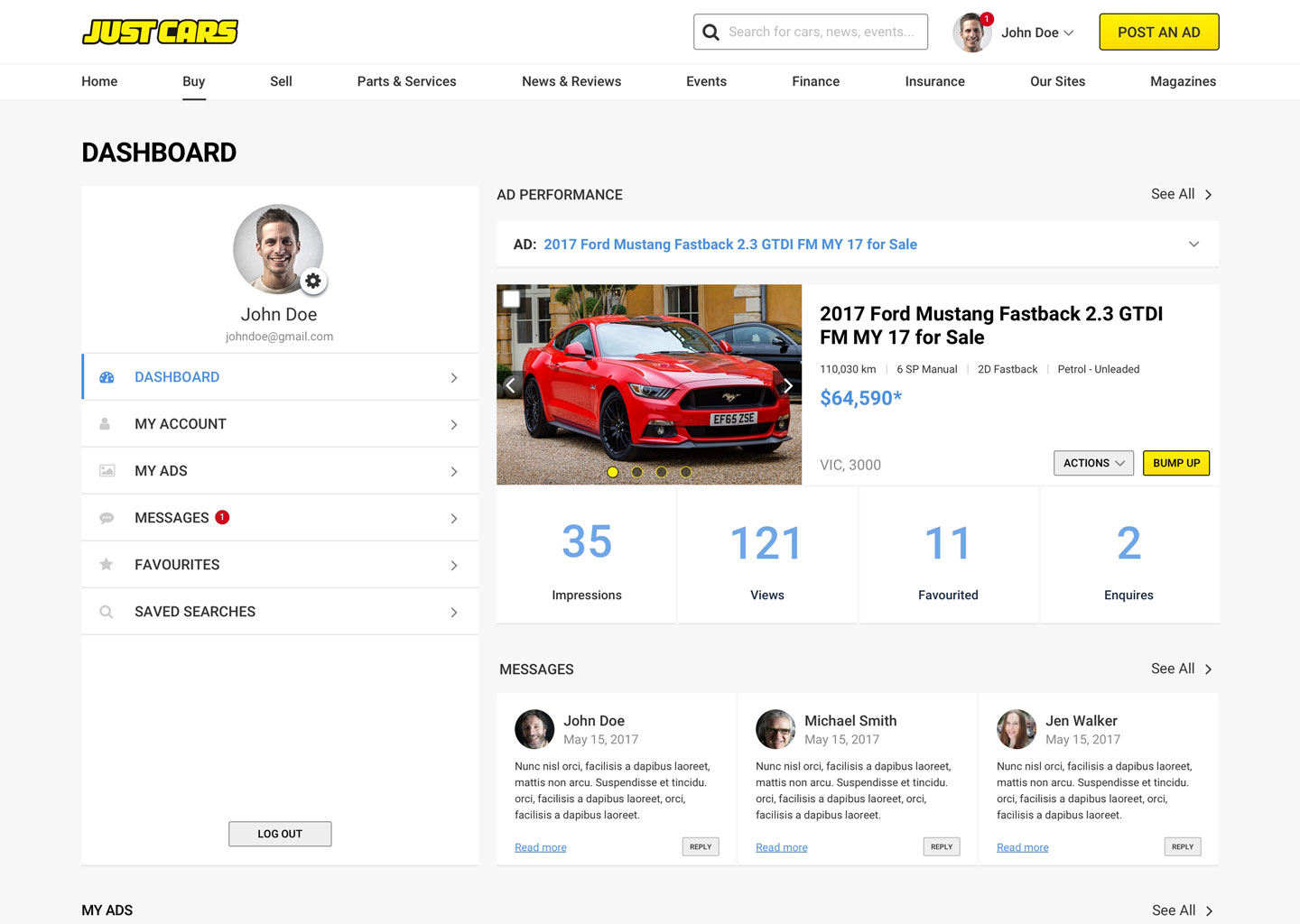
Task: Expand Favourites row chevron
Action: tap(454, 566)
